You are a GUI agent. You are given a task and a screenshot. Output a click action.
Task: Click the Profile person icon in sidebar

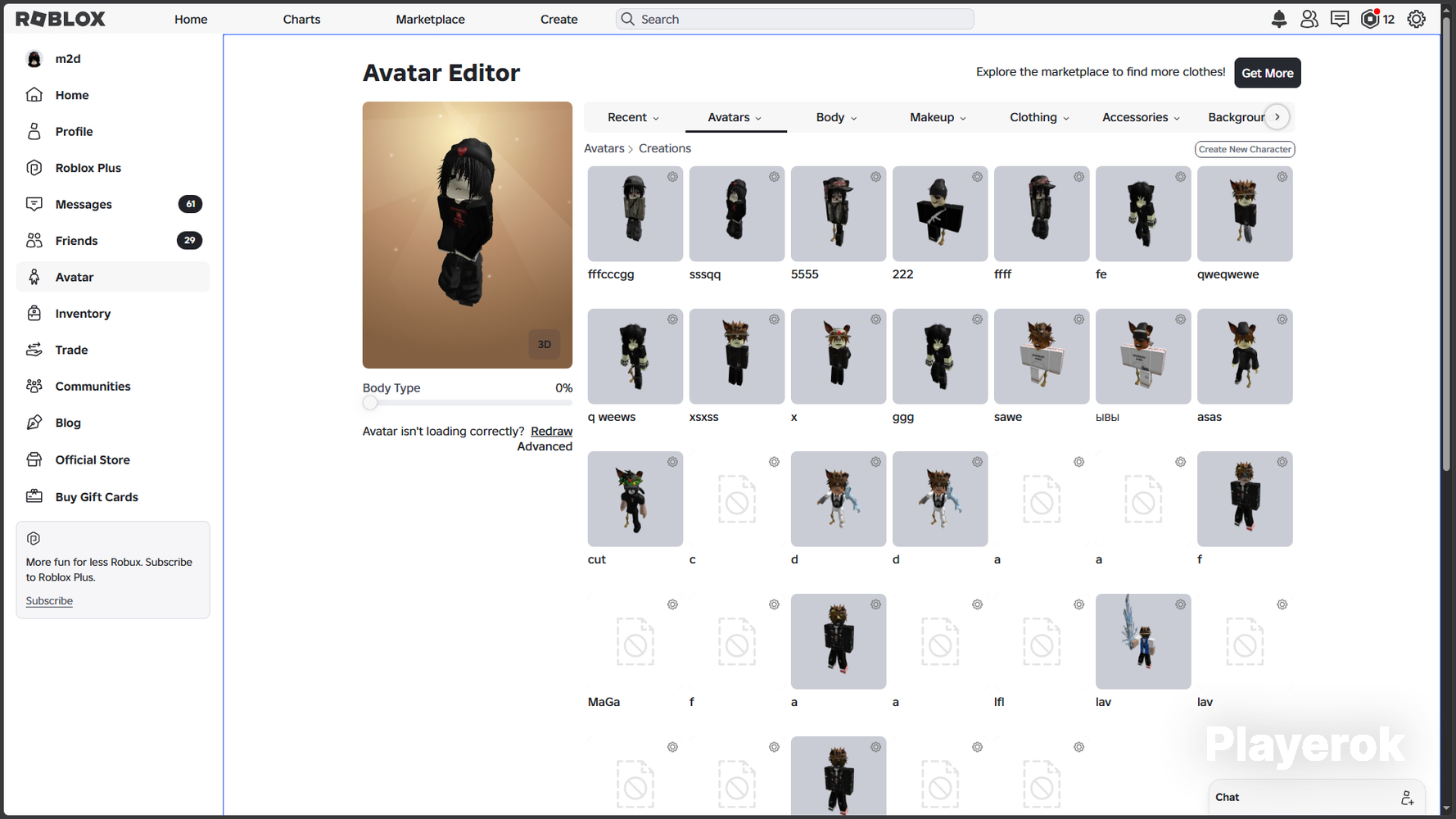pos(34,131)
